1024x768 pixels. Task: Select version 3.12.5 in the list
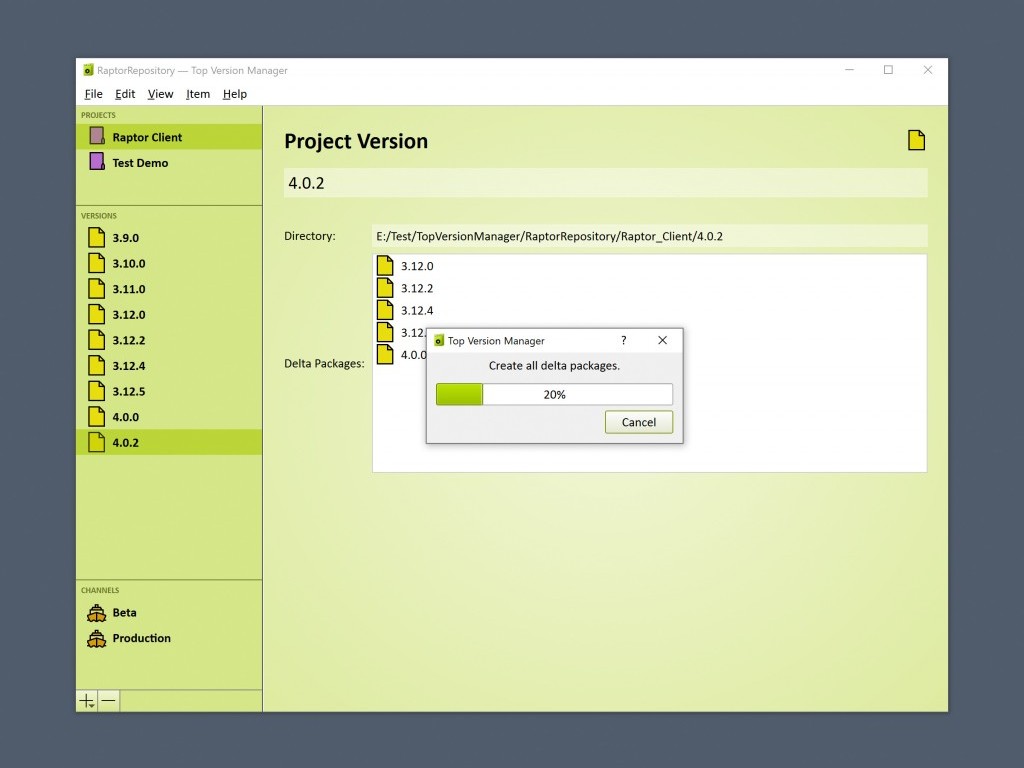tap(128, 391)
